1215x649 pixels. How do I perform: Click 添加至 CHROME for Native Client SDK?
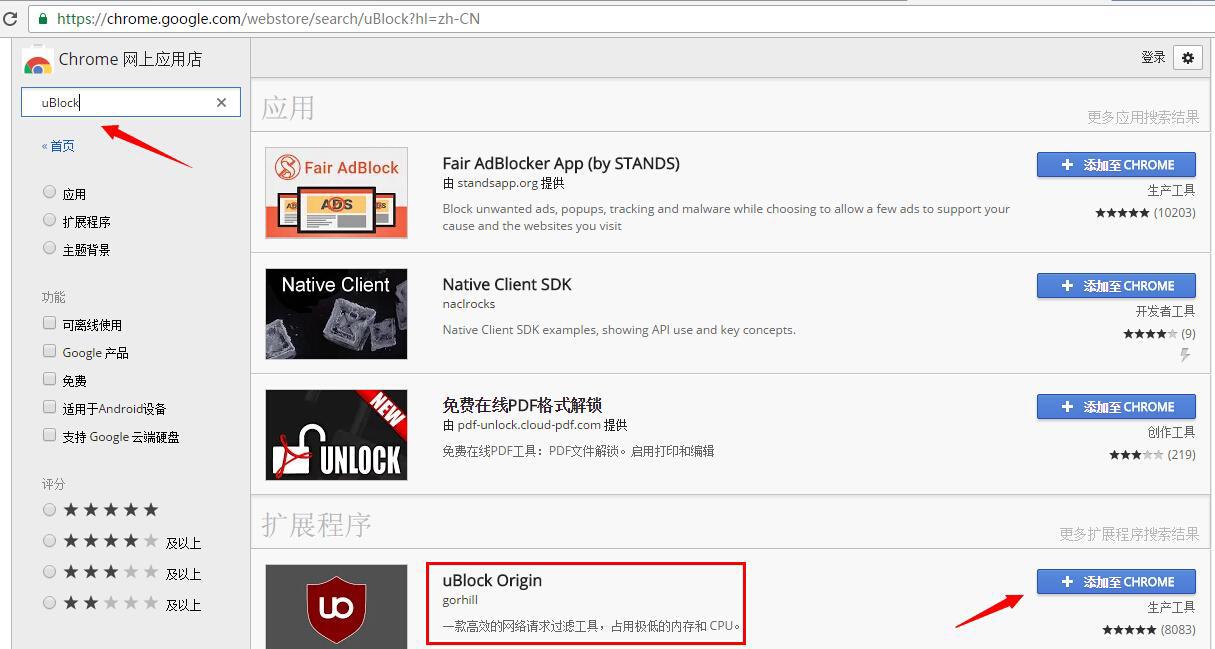tap(1116, 286)
